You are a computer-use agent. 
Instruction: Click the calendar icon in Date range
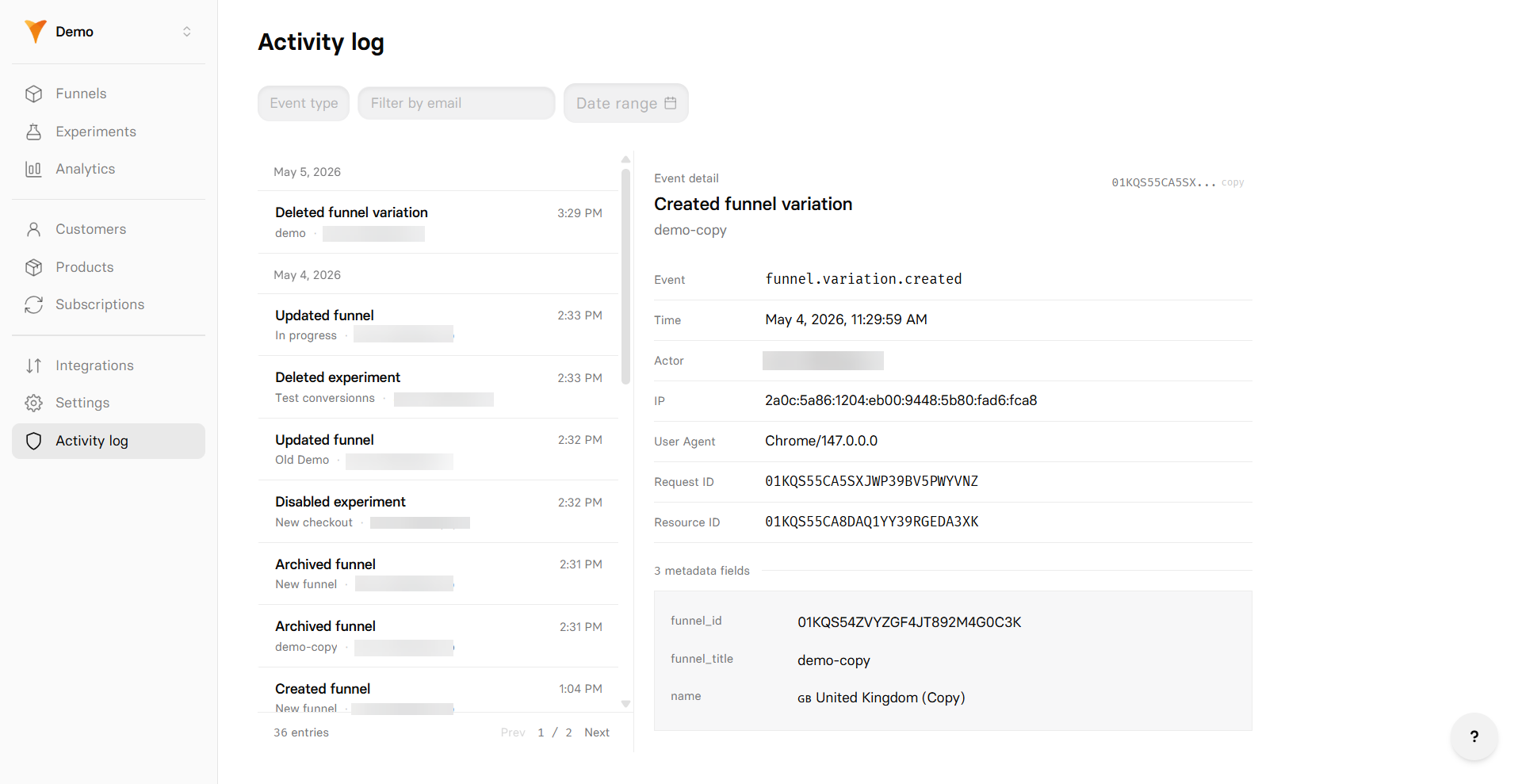click(671, 103)
